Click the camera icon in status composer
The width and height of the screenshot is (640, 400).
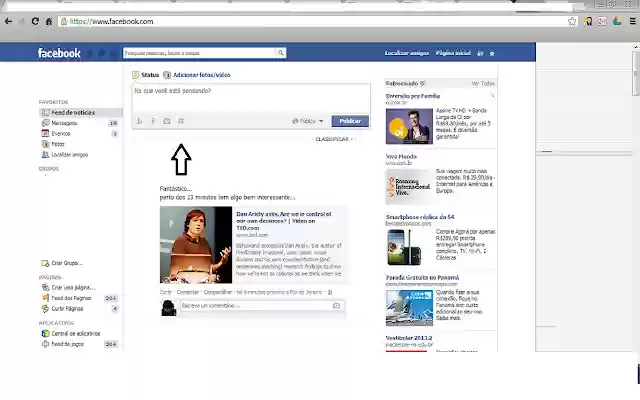tap(167, 121)
